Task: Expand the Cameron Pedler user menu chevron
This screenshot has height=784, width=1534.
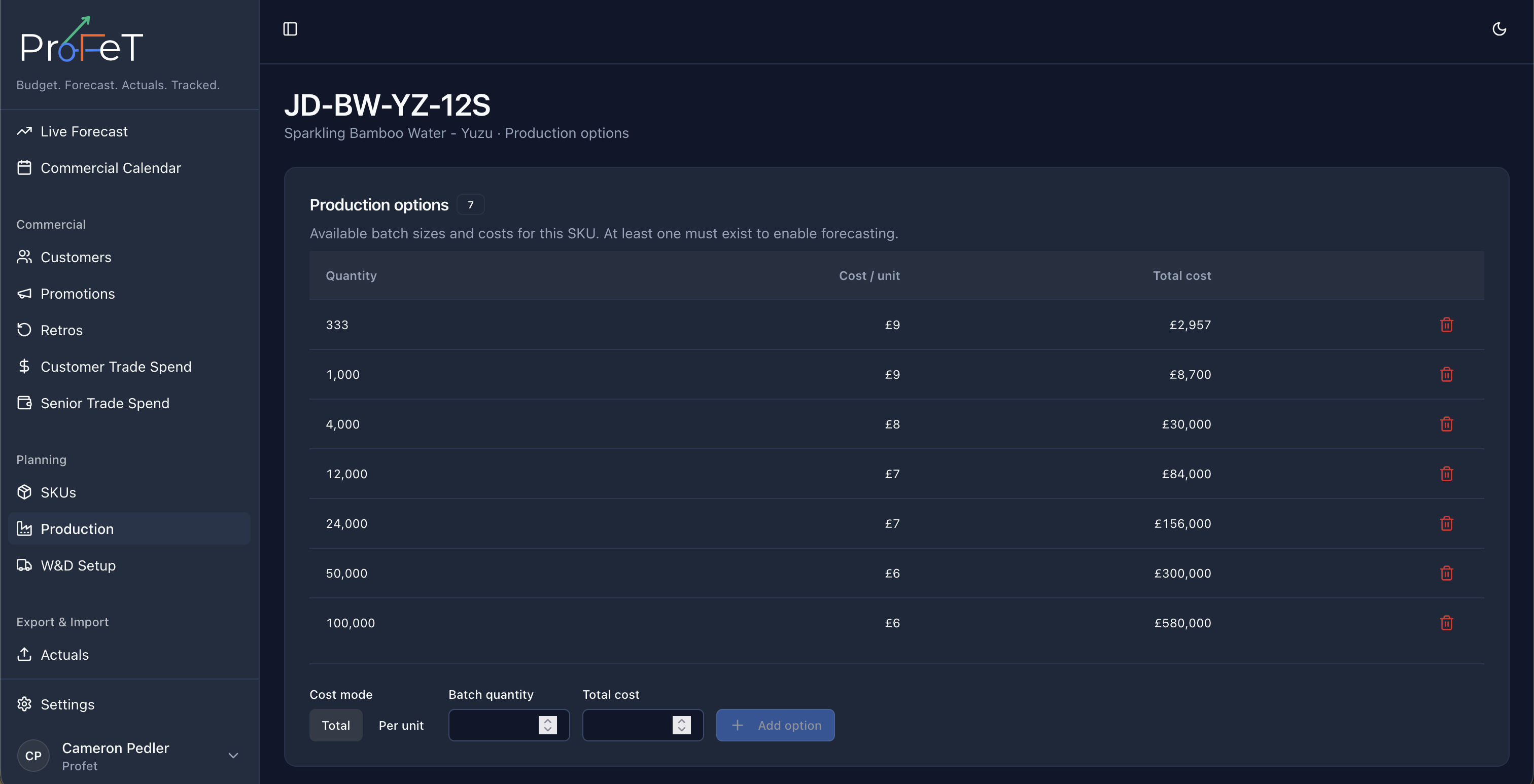Action: 233,756
